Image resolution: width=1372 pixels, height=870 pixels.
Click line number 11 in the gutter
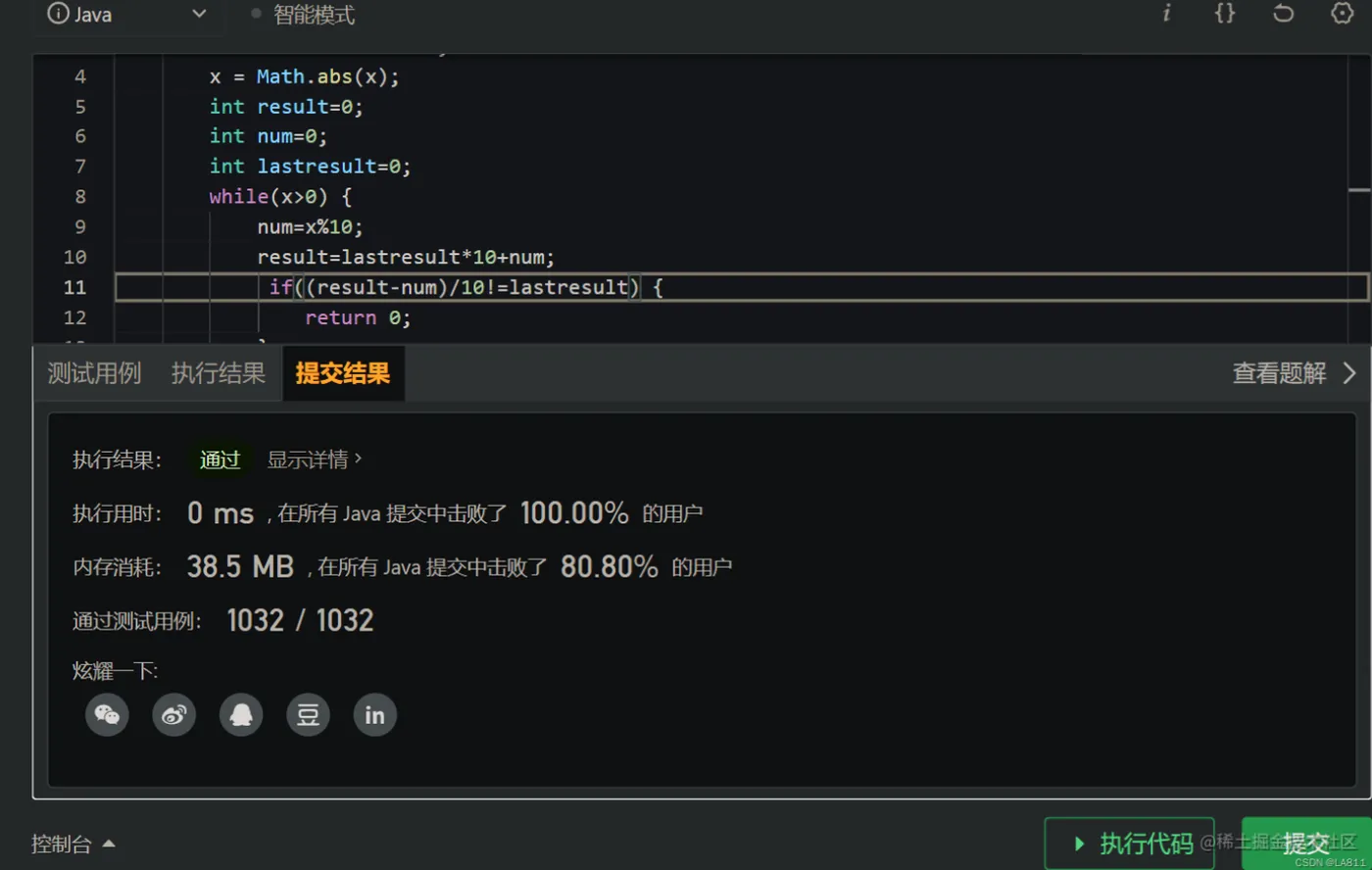pos(75,287)
